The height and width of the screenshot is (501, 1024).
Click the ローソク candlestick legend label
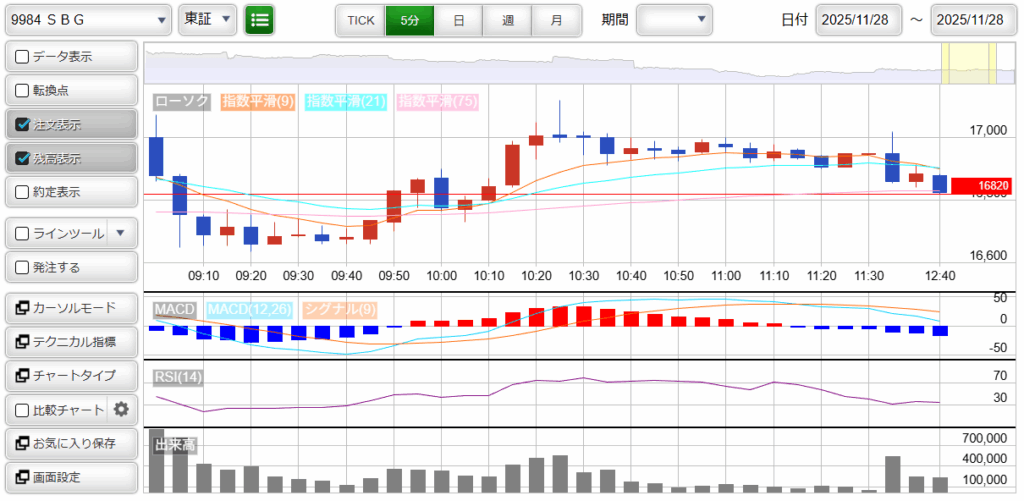click(x=181, y=101)
